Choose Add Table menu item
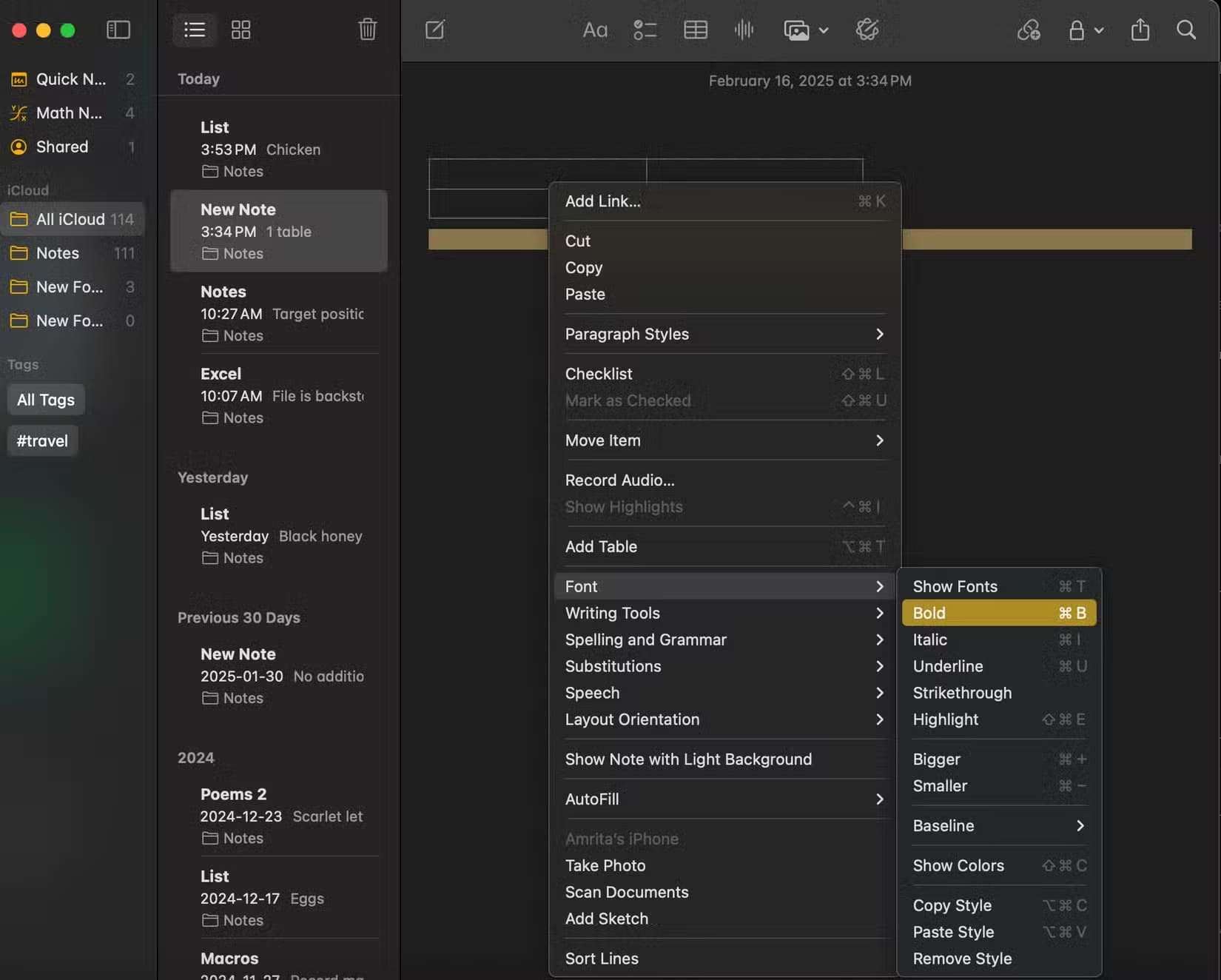The width and height of the screenshot is (1221, 980). pyautogui.click(x=724, y=547)
